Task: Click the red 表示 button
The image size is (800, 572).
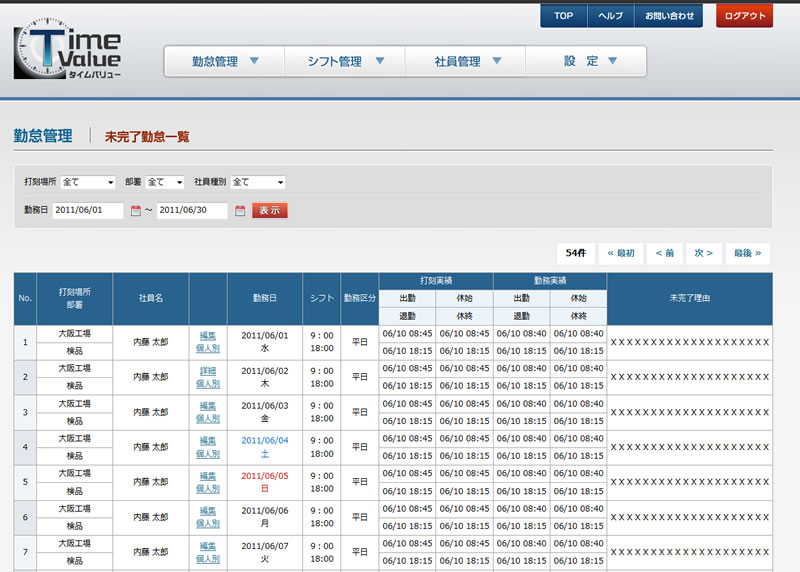Action: (x=270, y=210)
